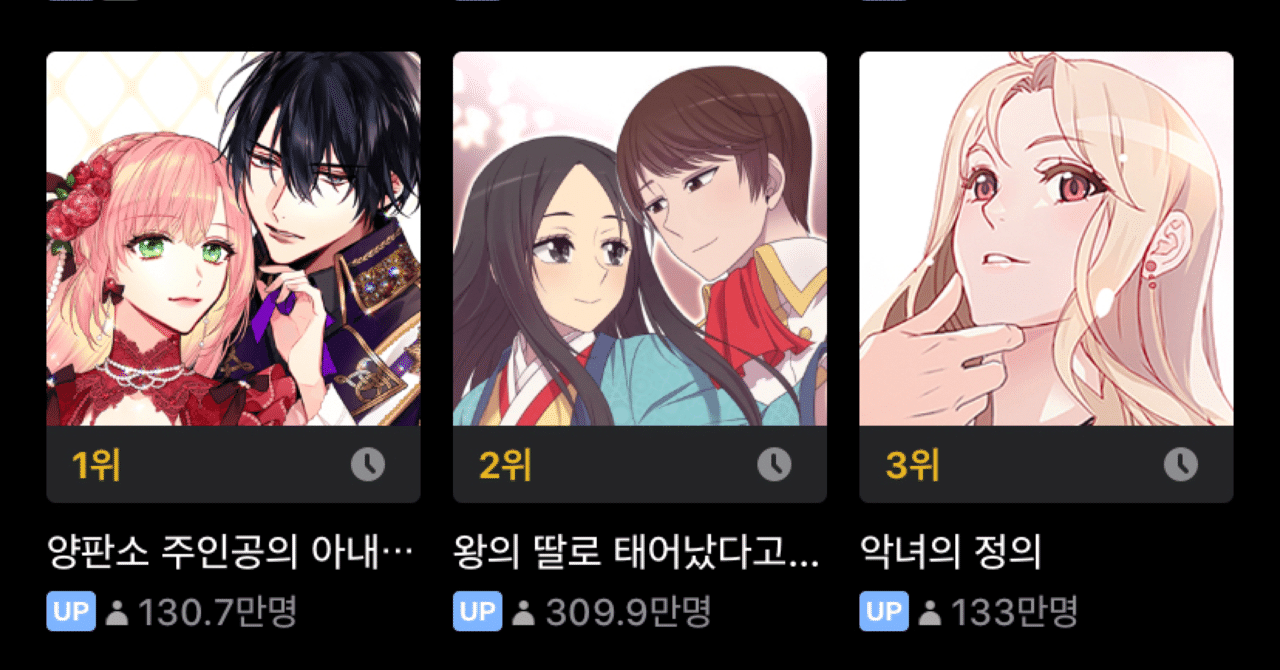
Task: Tap the clock icon on rank 3 card
Action: click(x=1181, y=464)
